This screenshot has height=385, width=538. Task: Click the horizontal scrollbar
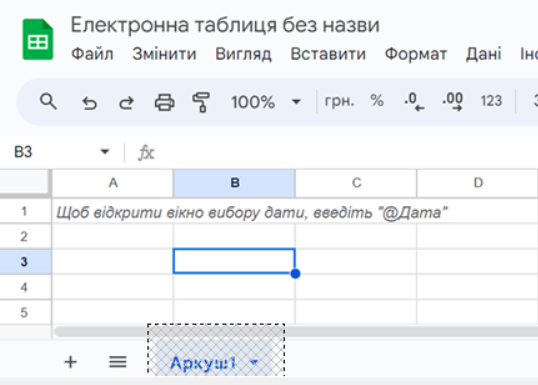click(296, 332)
